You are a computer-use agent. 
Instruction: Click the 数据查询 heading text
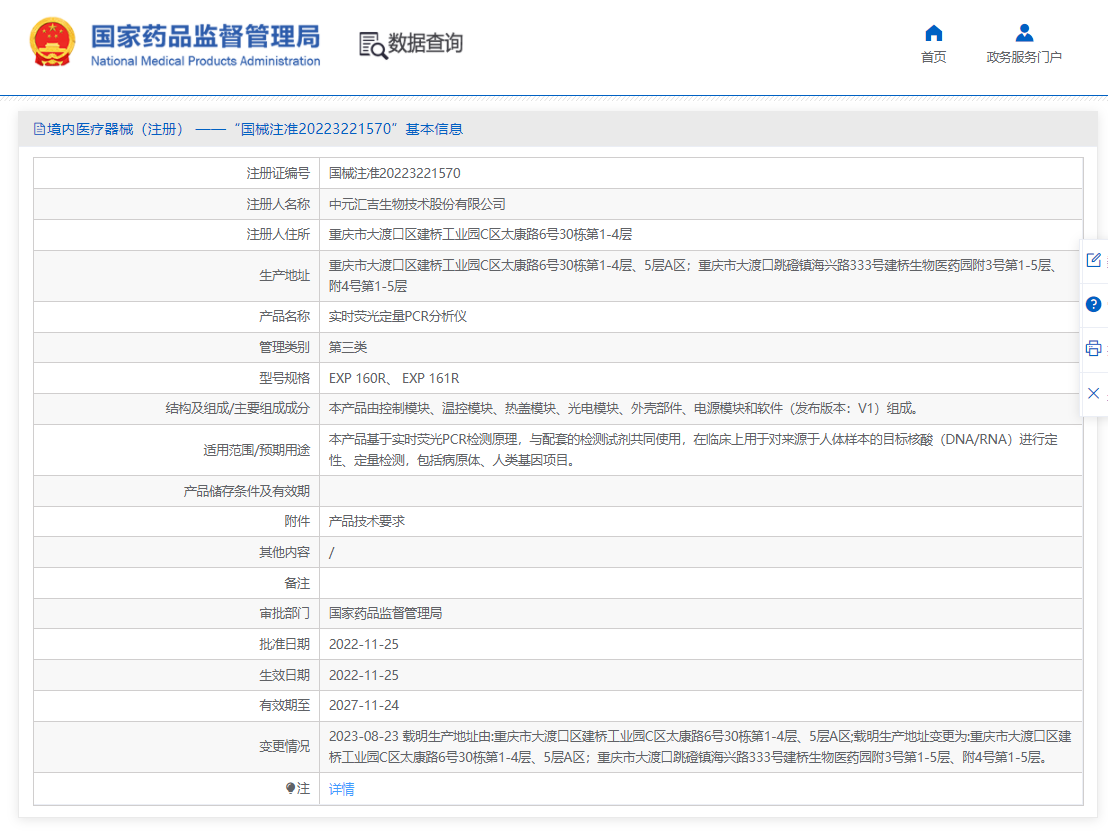(426, 44)
